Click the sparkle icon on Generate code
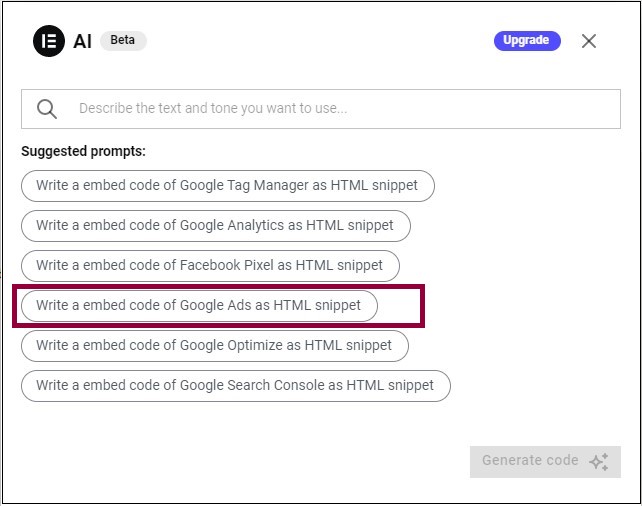The height and width of the screenshot is (506, 642). click(x=599, y=462)
